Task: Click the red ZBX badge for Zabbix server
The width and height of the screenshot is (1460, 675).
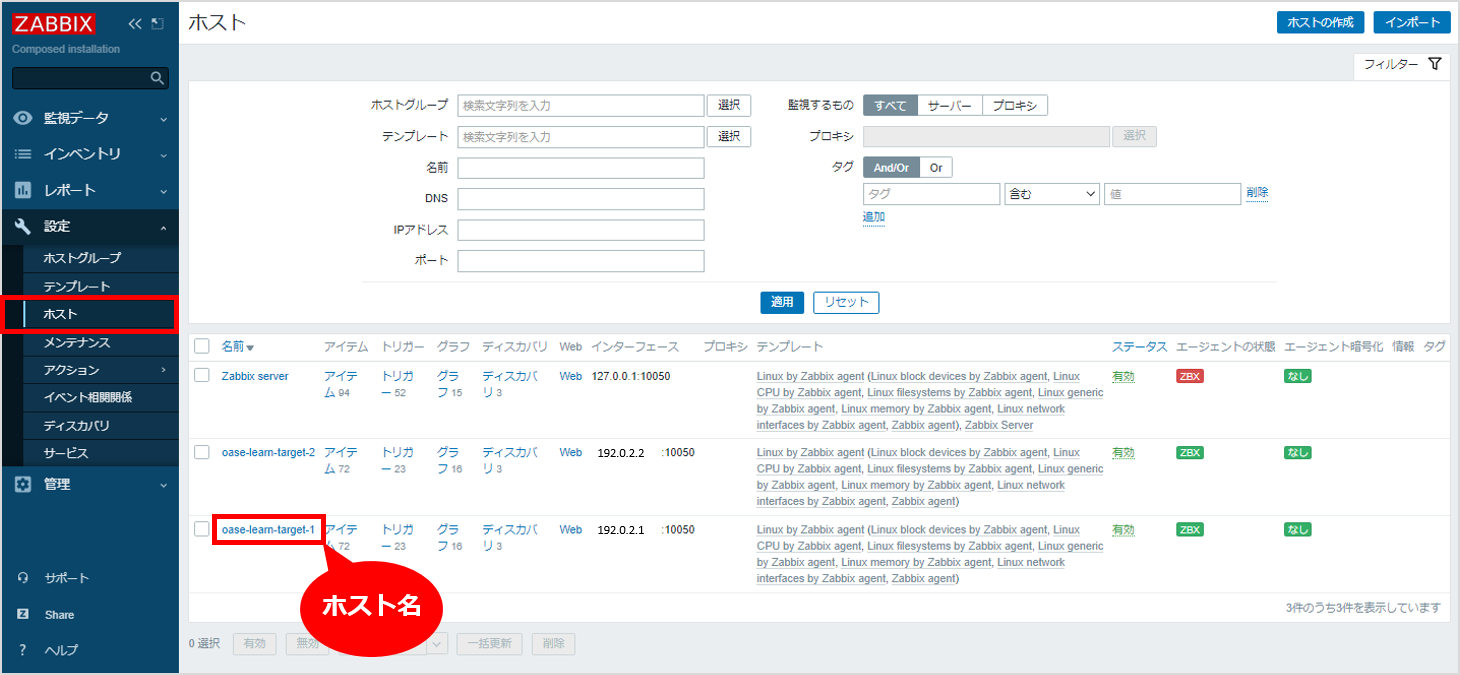Action: [x=1190, y=376]
